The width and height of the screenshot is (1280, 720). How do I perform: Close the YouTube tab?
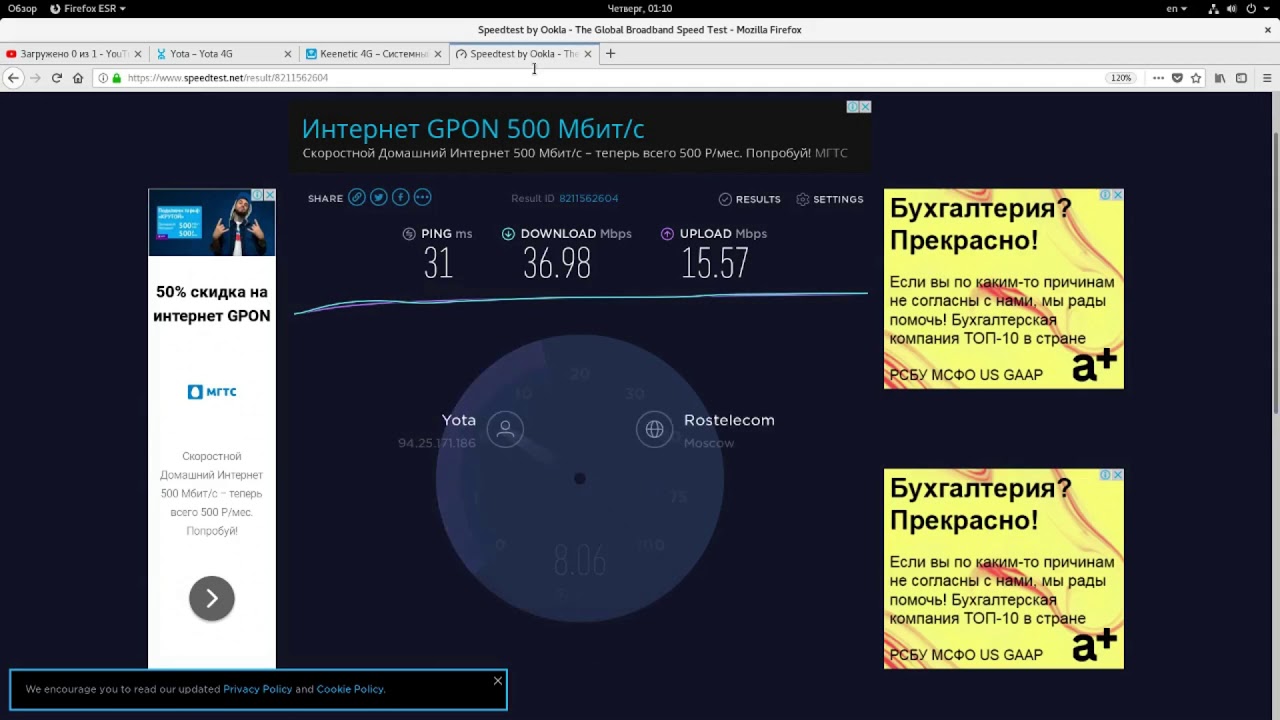tap(138, 54)
